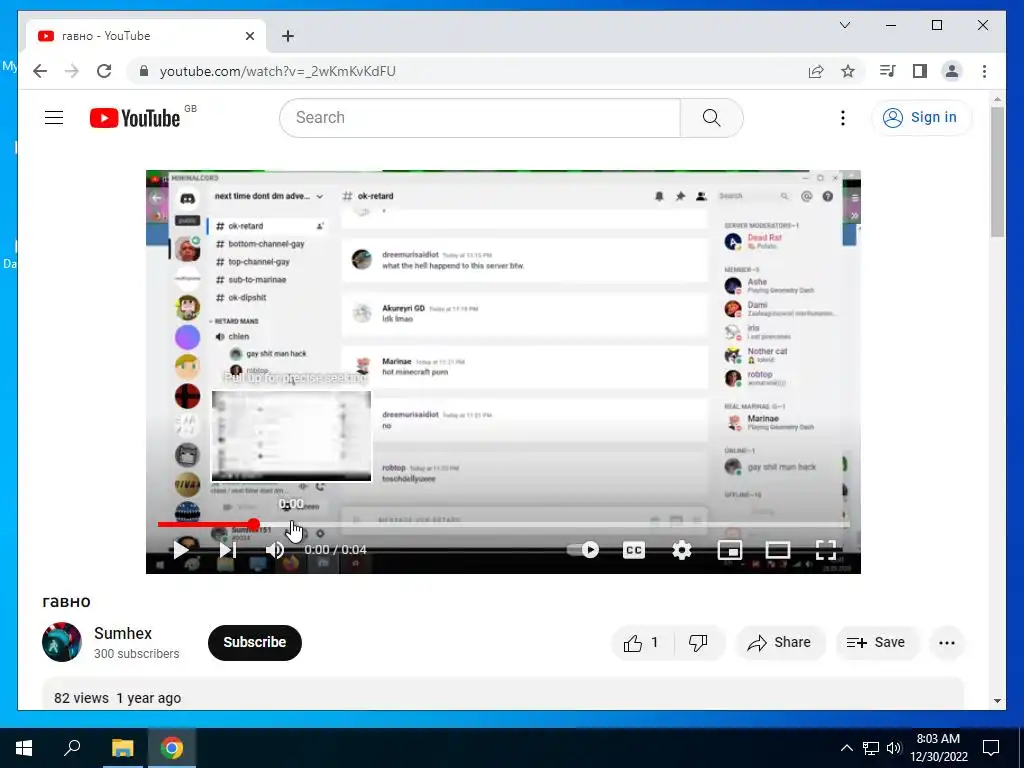Open the Windows Start menu
This screenshot has width=1024, height=768.
pos(24,748)
